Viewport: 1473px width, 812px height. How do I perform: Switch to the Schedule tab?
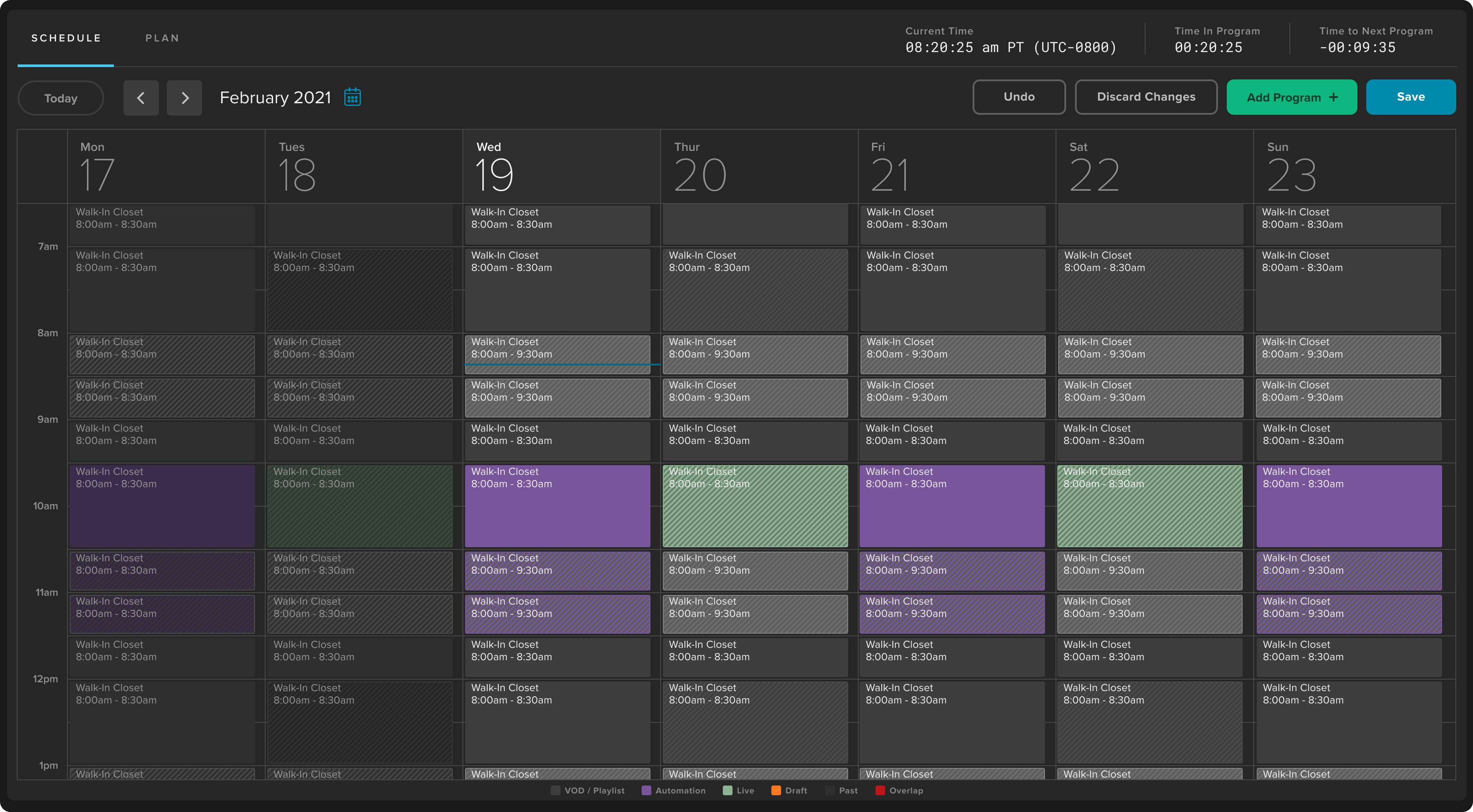pos(66,38)
